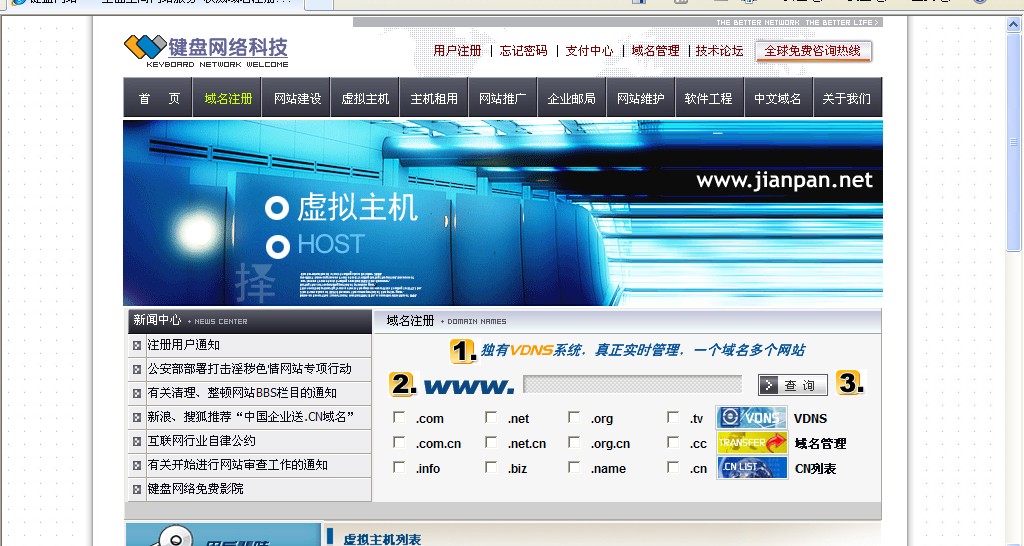Go to 首页 in the navigation bar

158,98
